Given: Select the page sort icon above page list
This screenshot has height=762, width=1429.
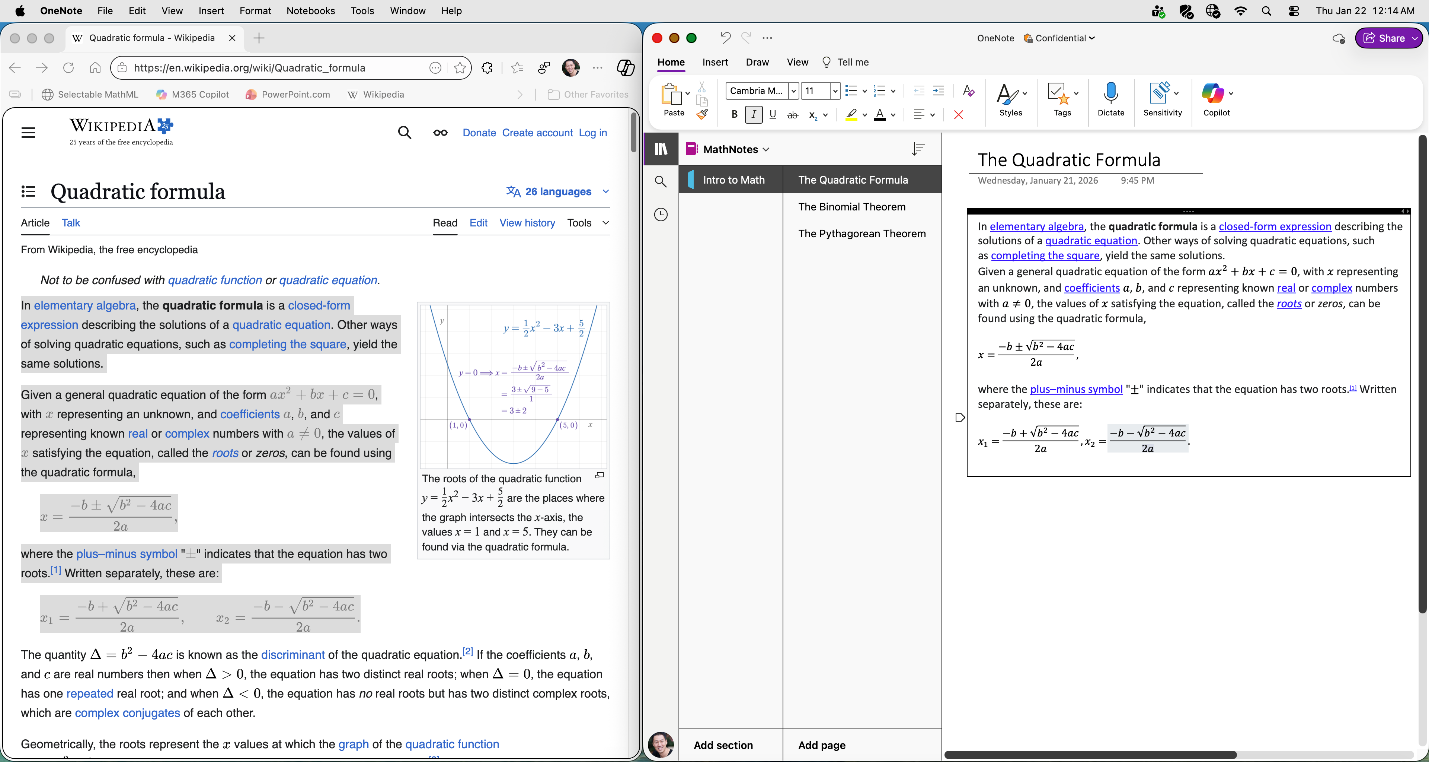Looking at the screenshot, I should [x=918, y=148].
